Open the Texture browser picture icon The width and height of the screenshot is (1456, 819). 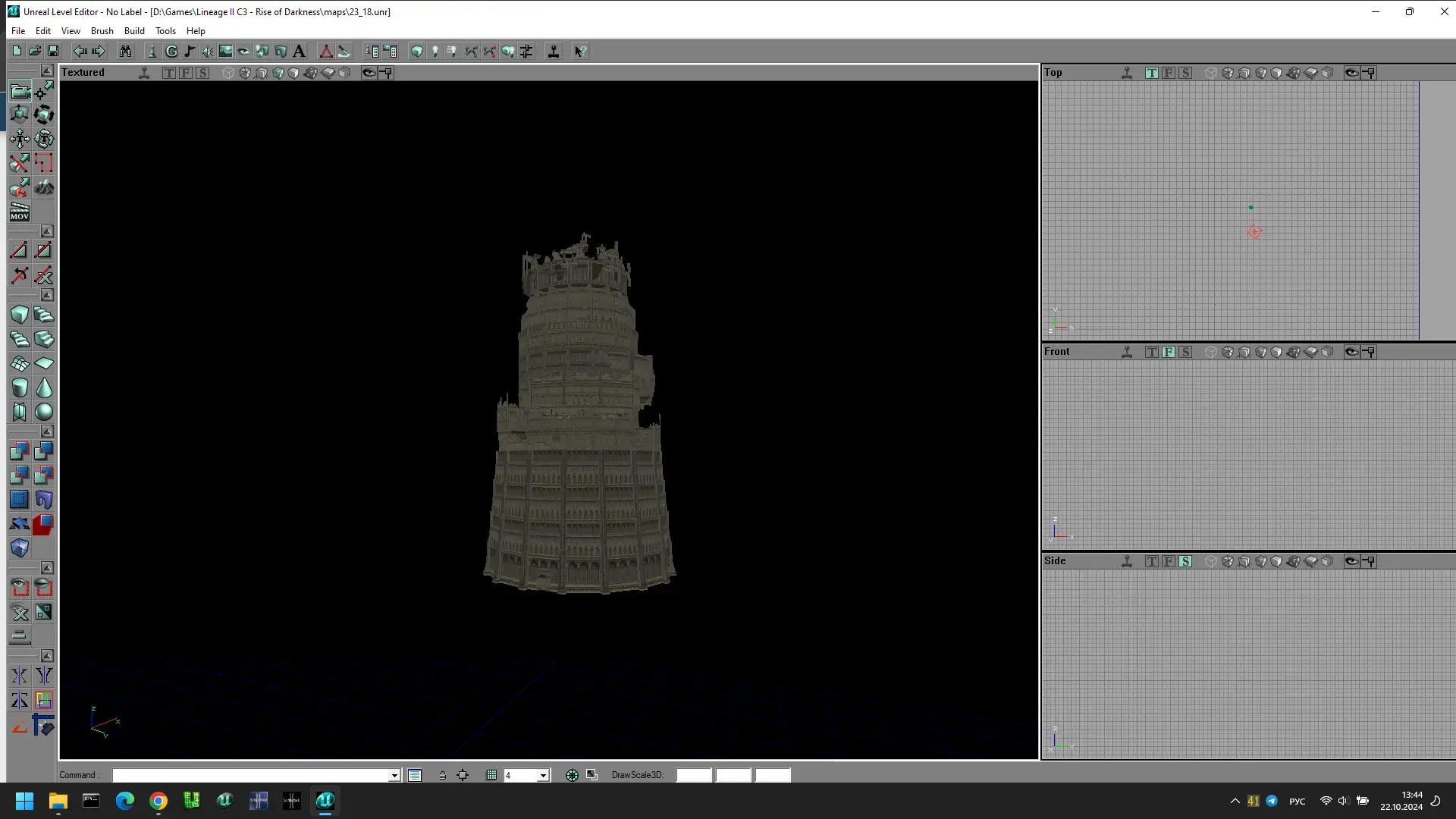[226, 51]
